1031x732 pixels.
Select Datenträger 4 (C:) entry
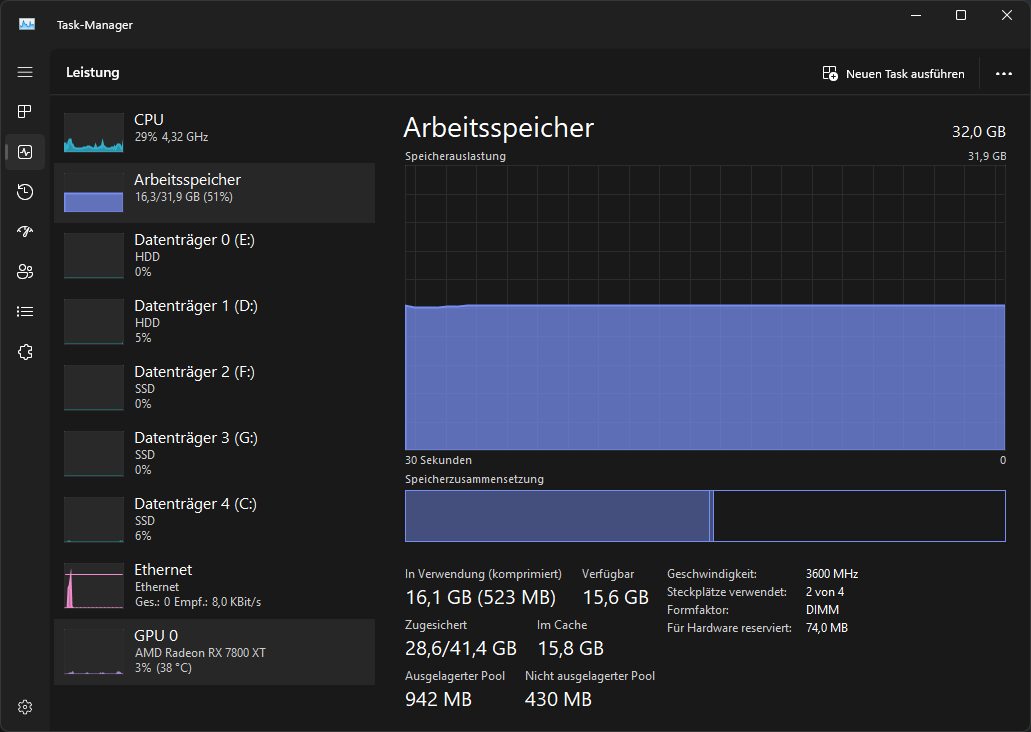click(214, 519)
